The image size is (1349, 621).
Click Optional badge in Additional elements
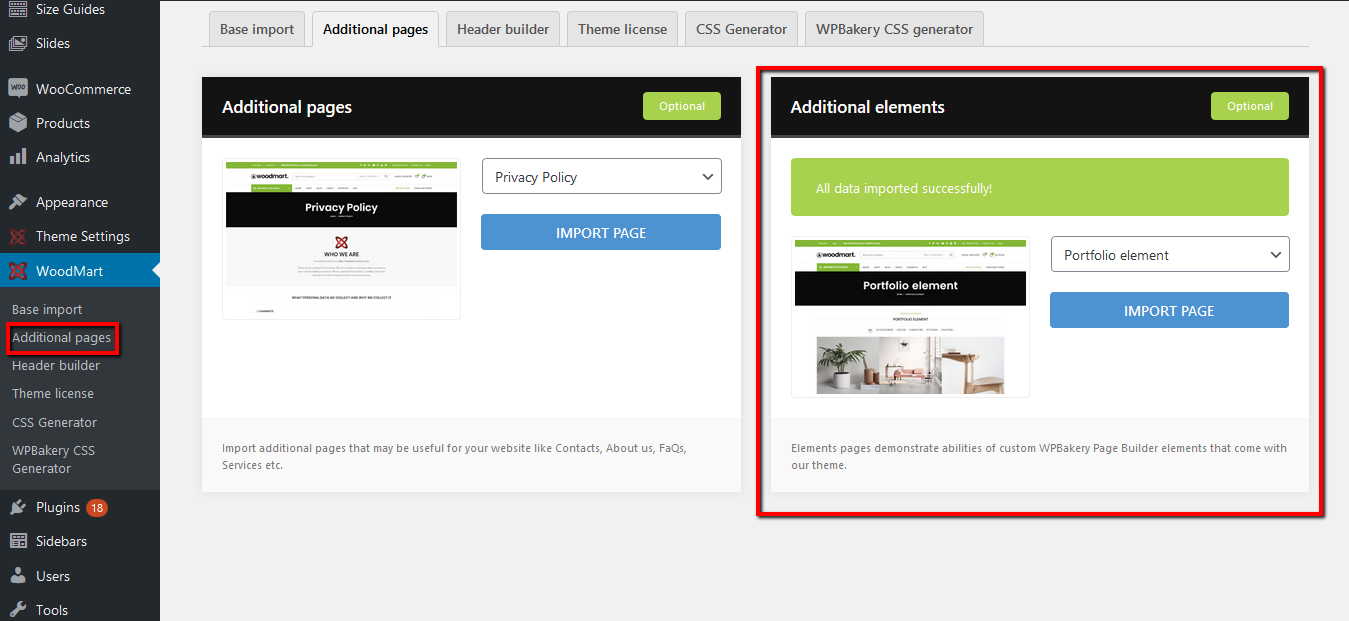[x=1250, y=106]
